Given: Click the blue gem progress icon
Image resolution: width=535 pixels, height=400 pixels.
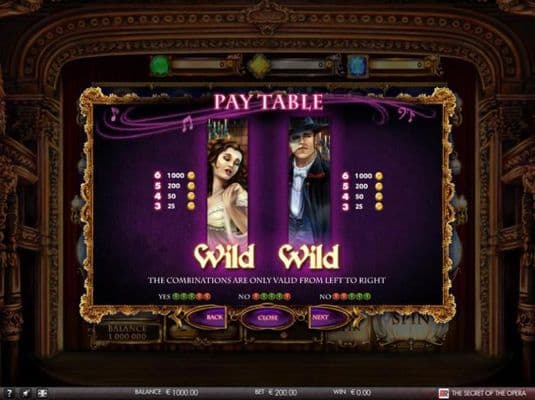Looking at the screenshot, I should pyautogui.click(x=358, y=66).
